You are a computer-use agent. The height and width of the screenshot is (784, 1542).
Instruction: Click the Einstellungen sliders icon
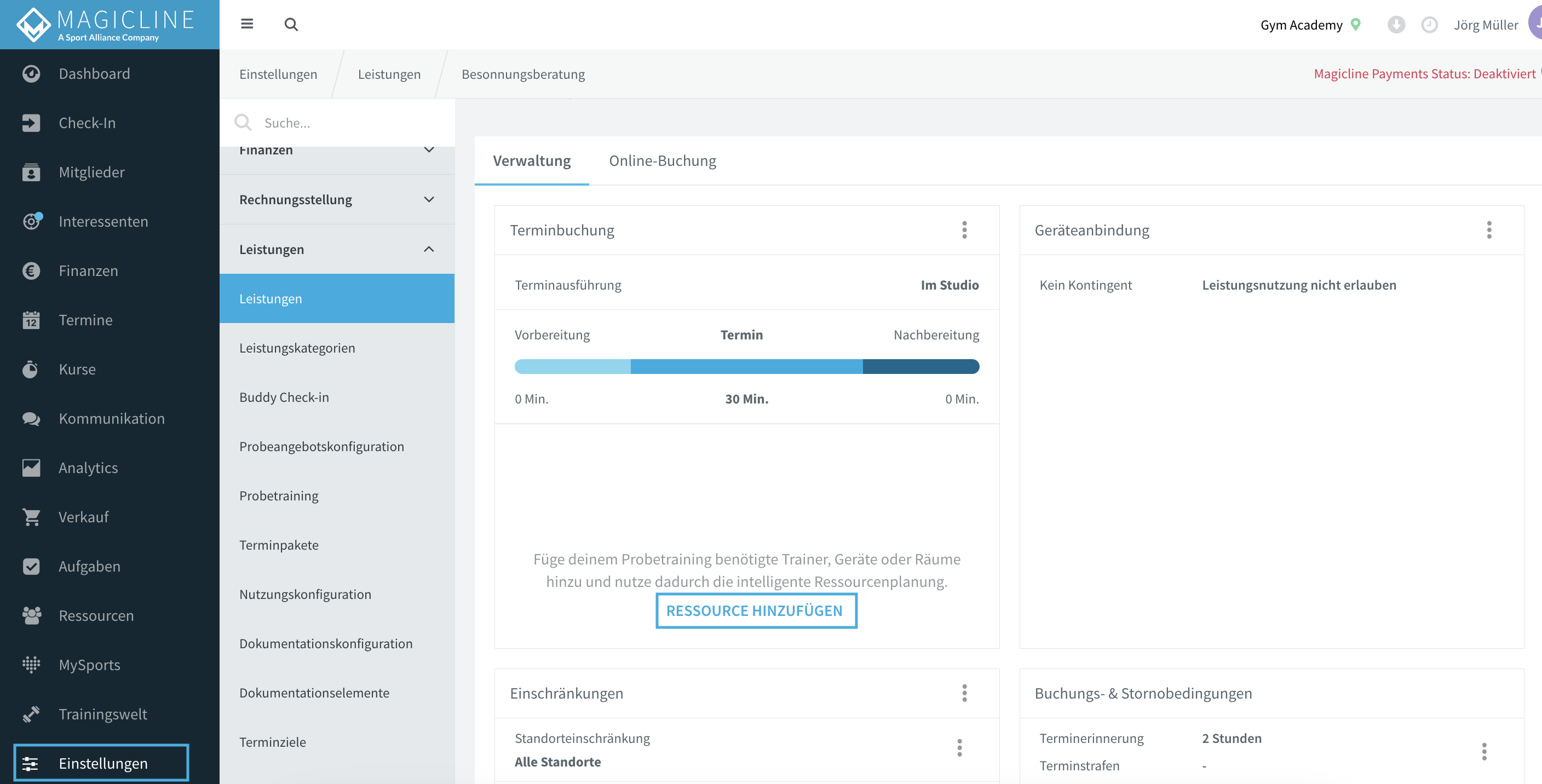click(x=30, y=764)
